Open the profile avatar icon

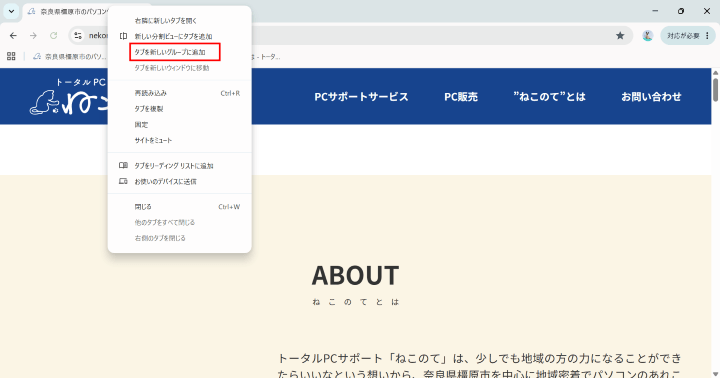pyautogui.click(x=647, y=35)
